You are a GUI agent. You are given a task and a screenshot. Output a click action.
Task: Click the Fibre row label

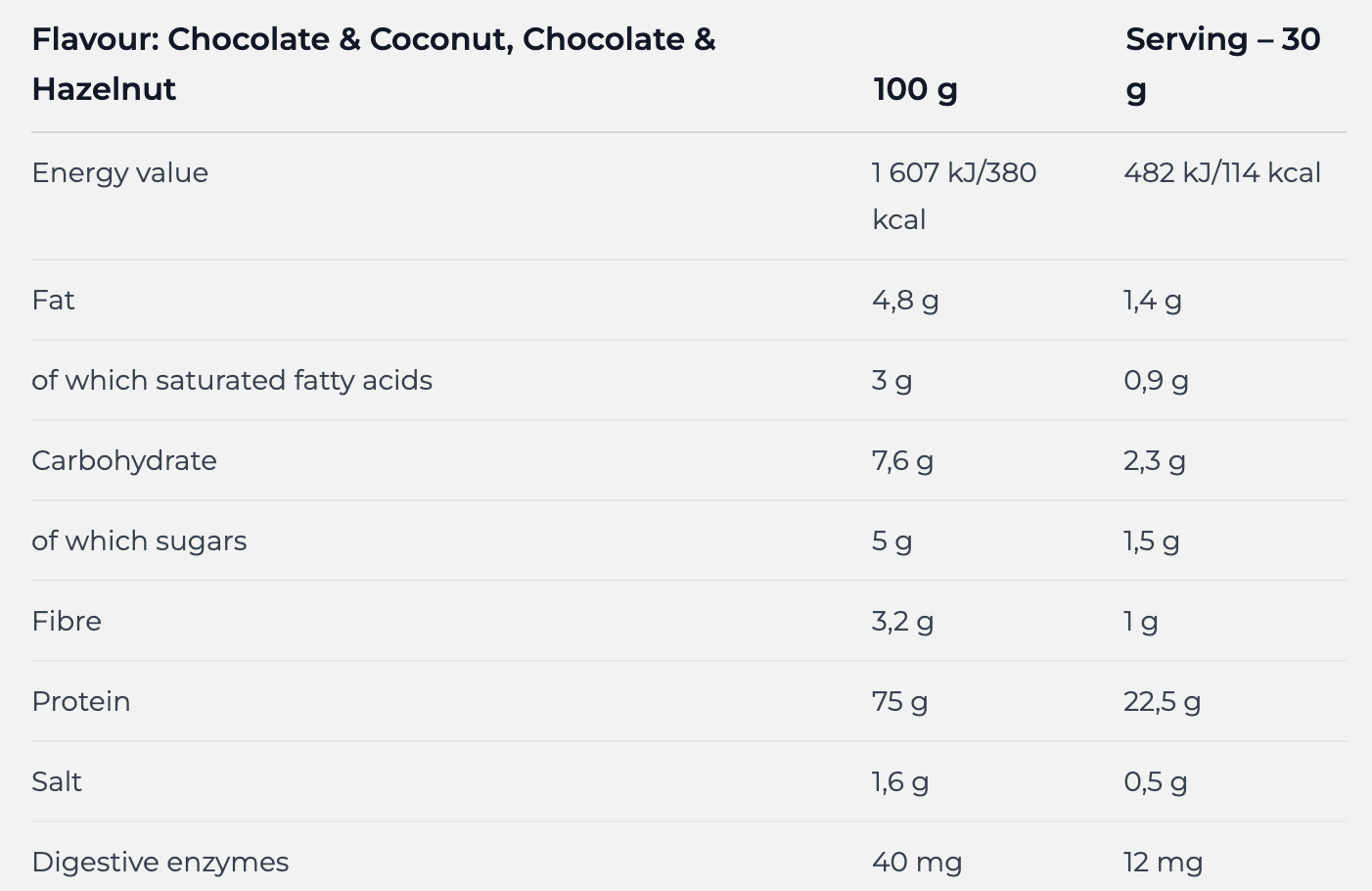[x=67, y=621]
